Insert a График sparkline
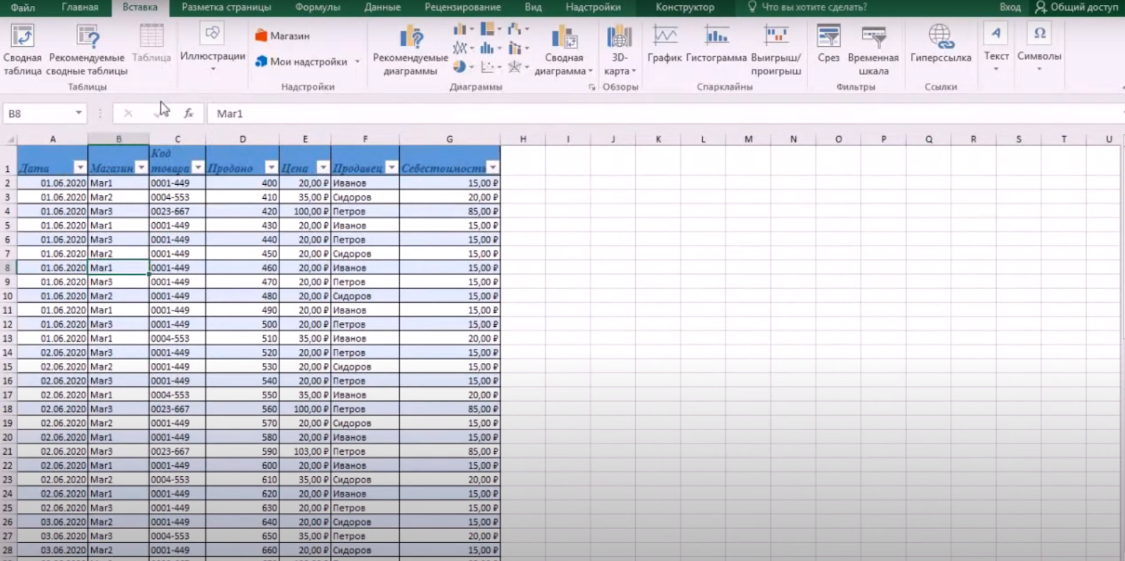The height and width of the screenshot is (561, 1125). click(664, 38)
